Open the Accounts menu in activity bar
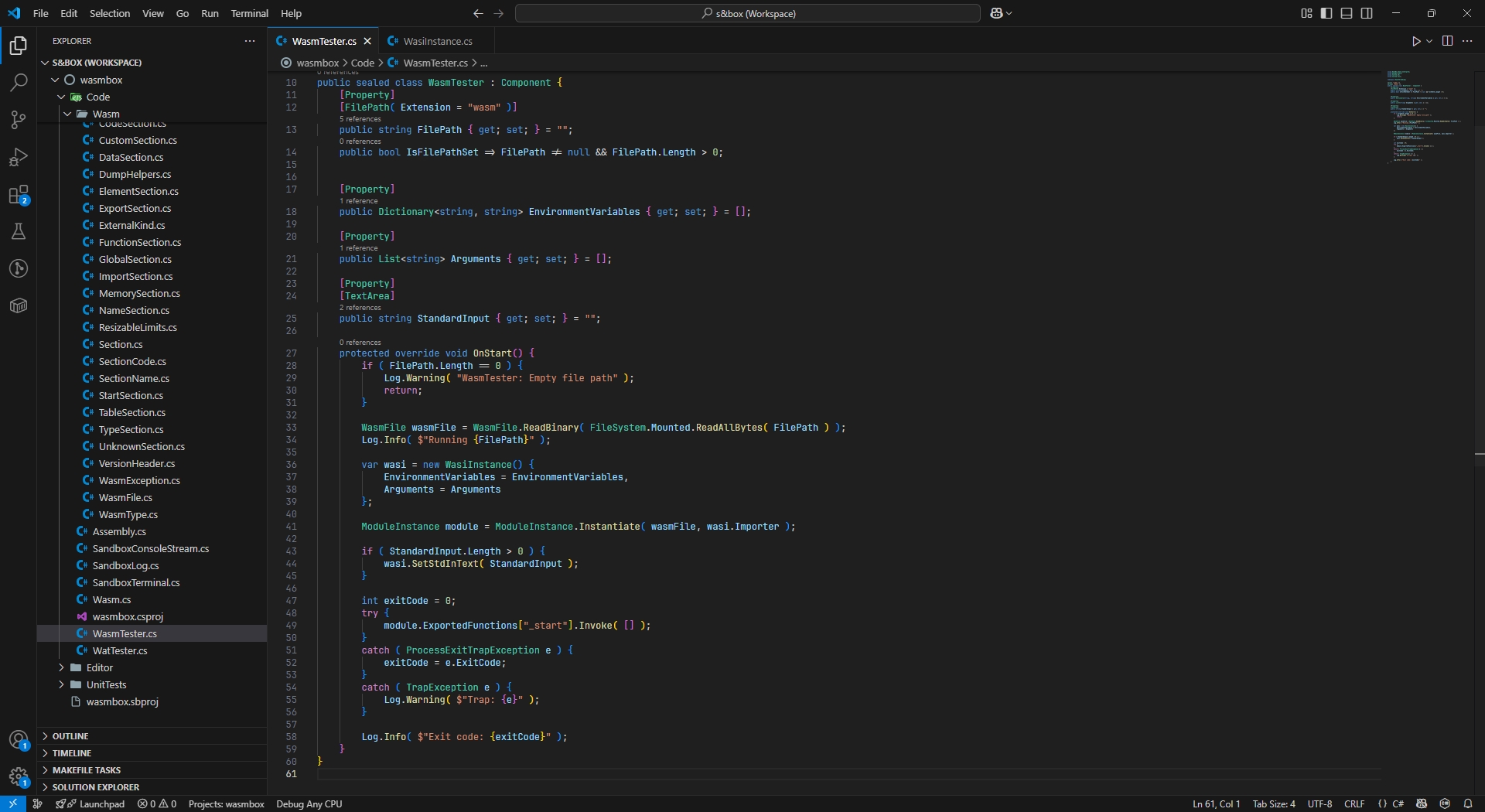This screenshot has width=1485, height=812. (19, 740)
